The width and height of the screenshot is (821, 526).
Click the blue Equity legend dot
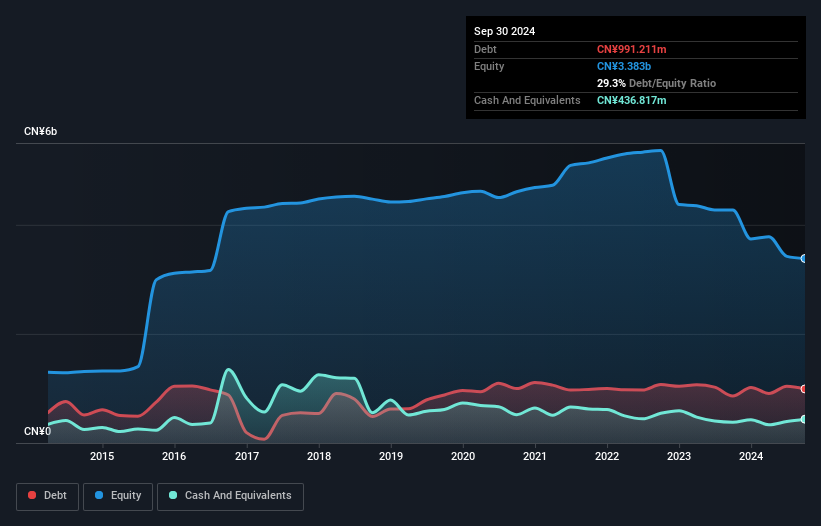point(99,495)
